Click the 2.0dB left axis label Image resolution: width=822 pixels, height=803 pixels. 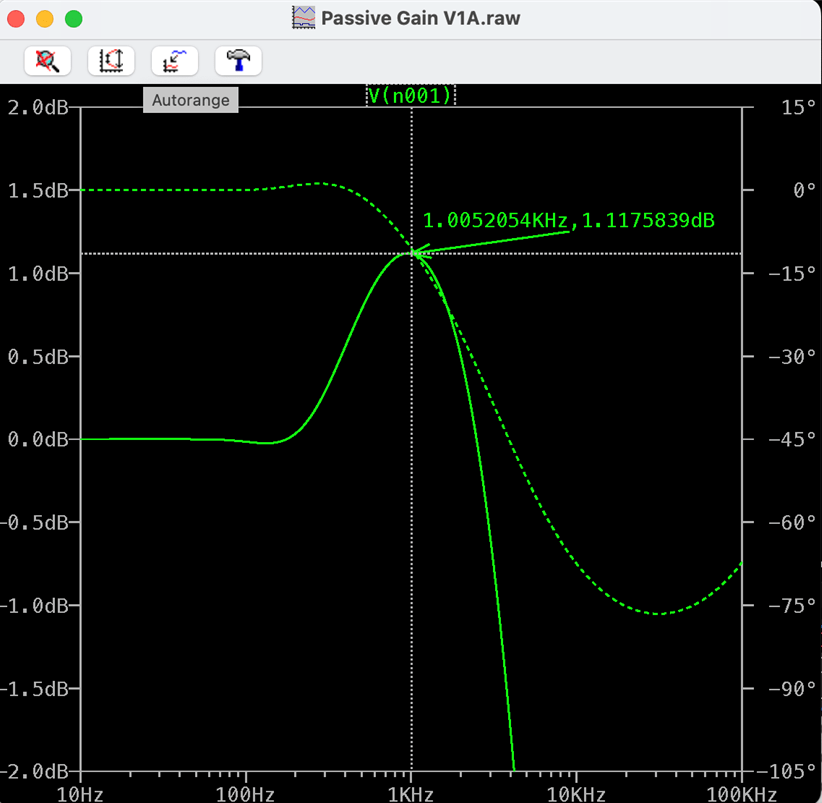(38, 107)
